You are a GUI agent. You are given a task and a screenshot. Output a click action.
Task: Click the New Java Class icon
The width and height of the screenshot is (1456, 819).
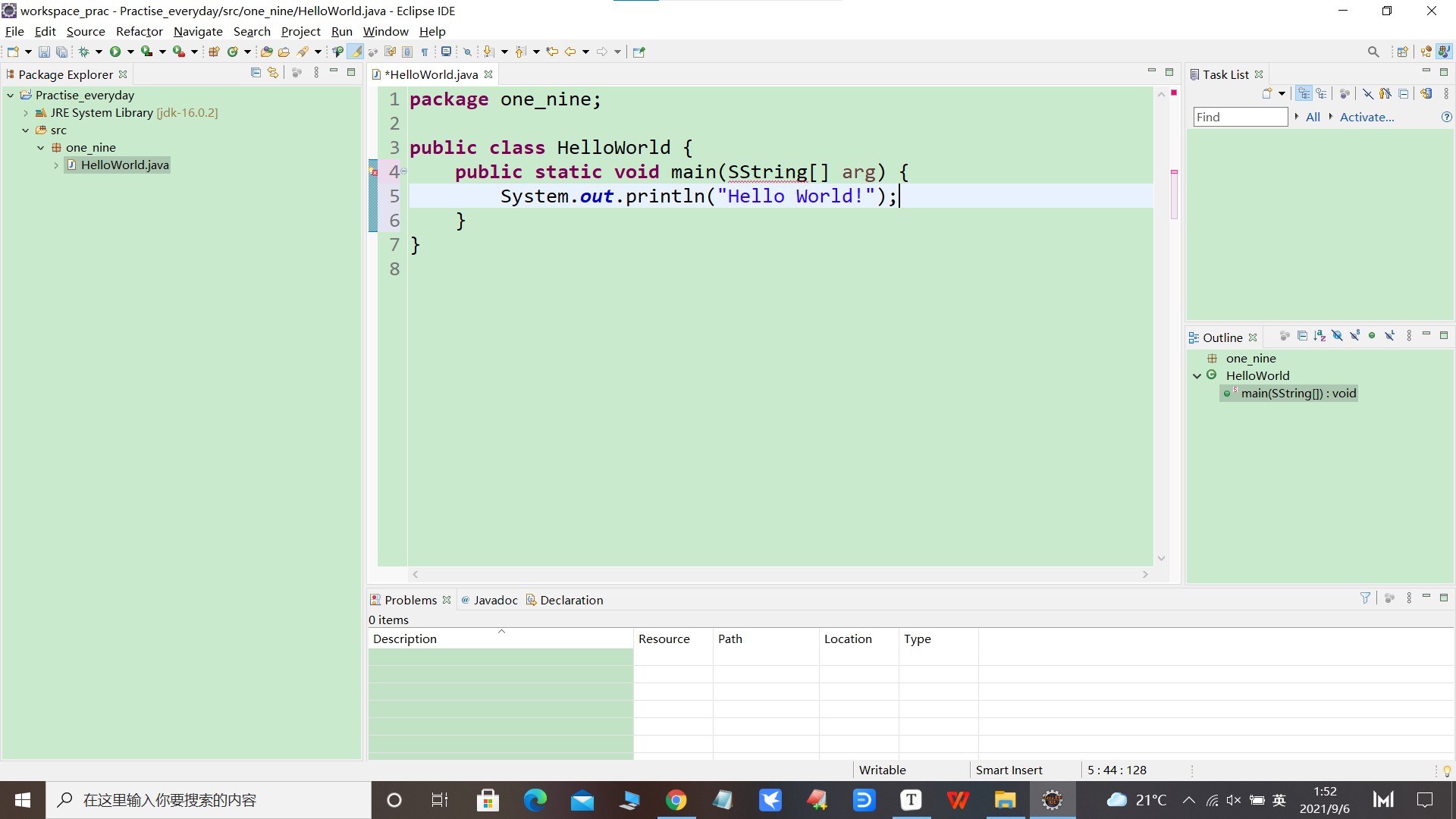click(233, 52)
